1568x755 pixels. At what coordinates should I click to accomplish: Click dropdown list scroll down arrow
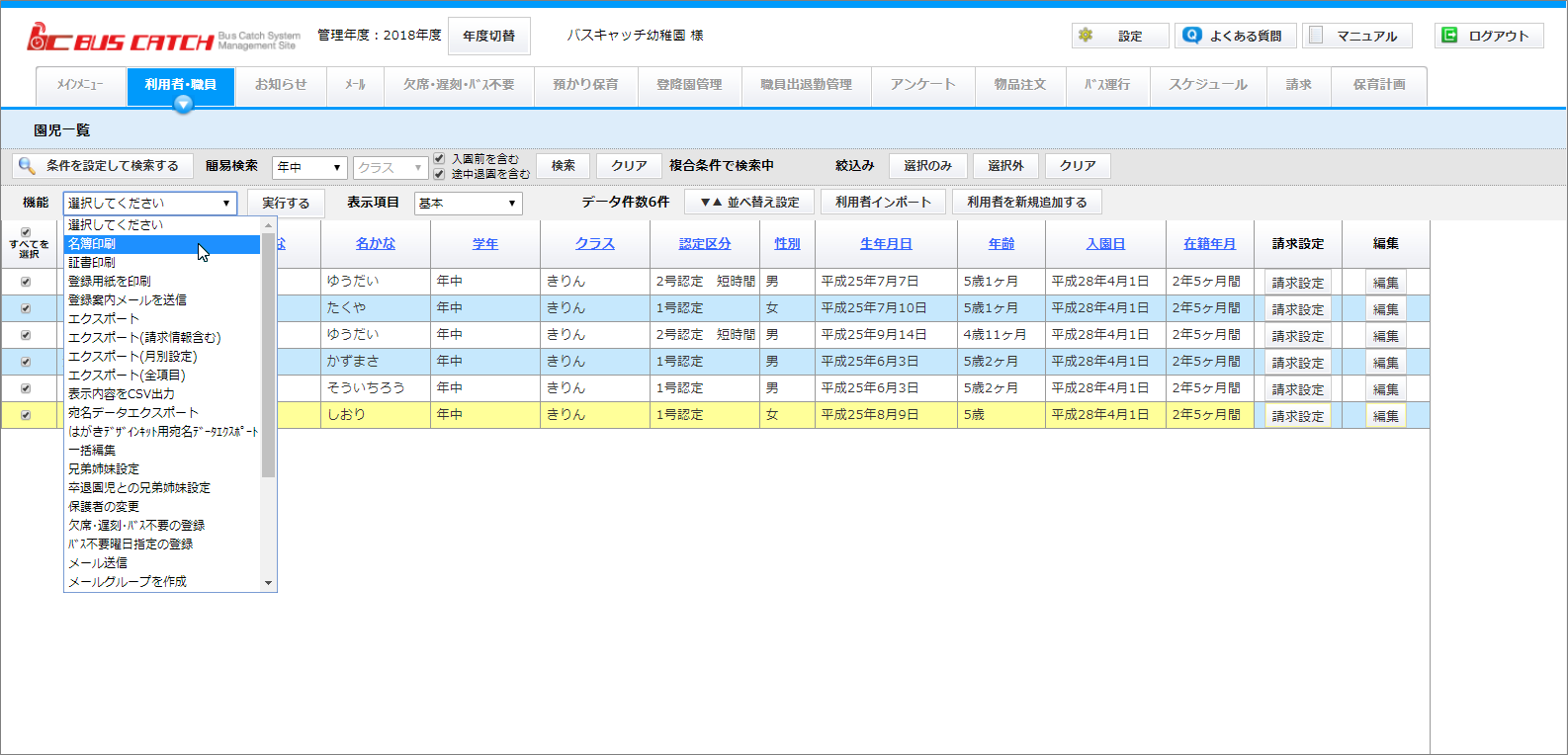(x=268, y=583)
